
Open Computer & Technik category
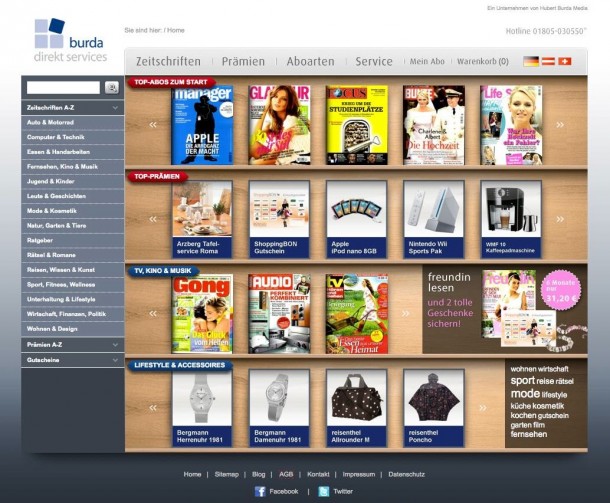click(x=73, y=137)
